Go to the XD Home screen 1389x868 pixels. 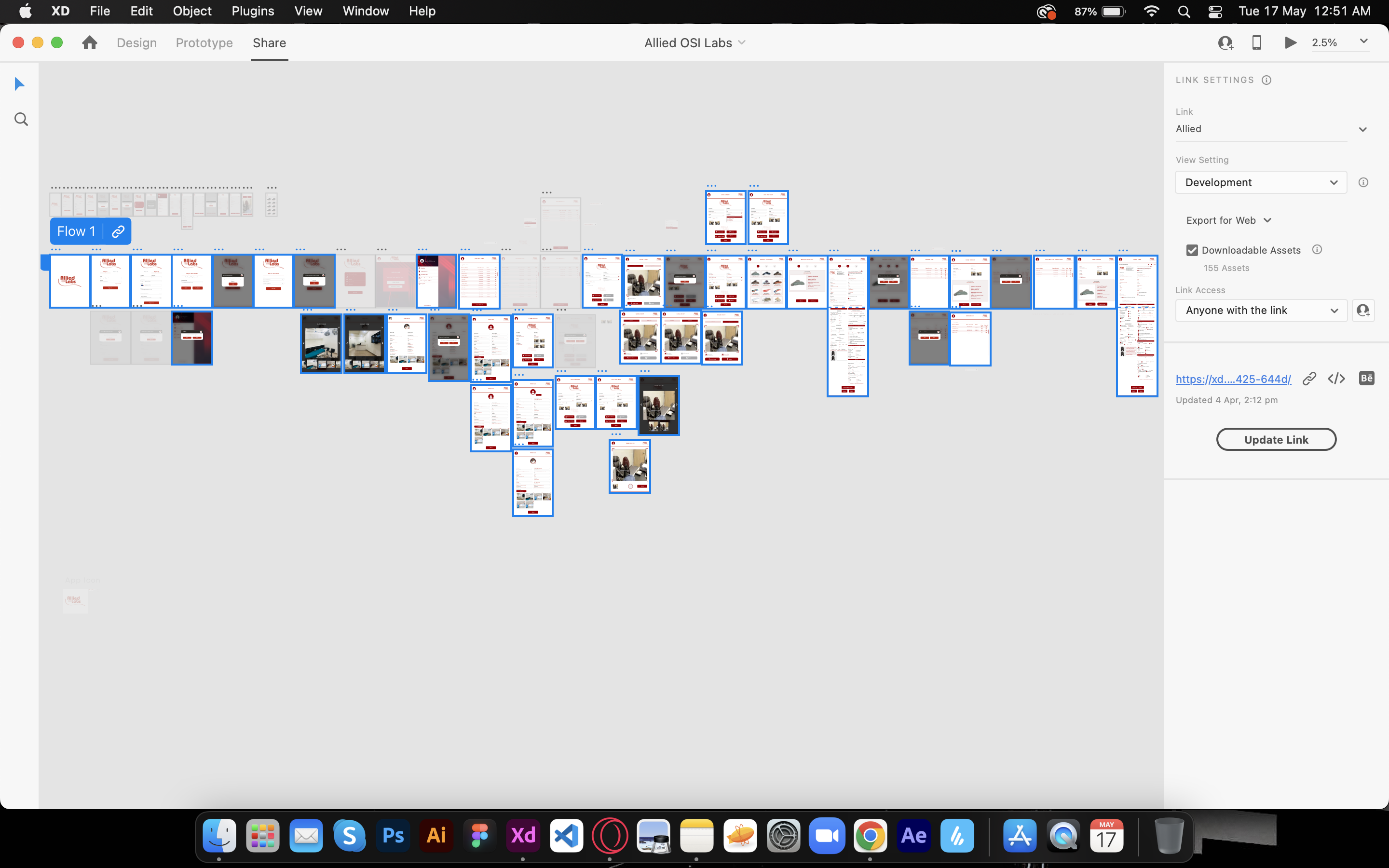tap(90, 42)
